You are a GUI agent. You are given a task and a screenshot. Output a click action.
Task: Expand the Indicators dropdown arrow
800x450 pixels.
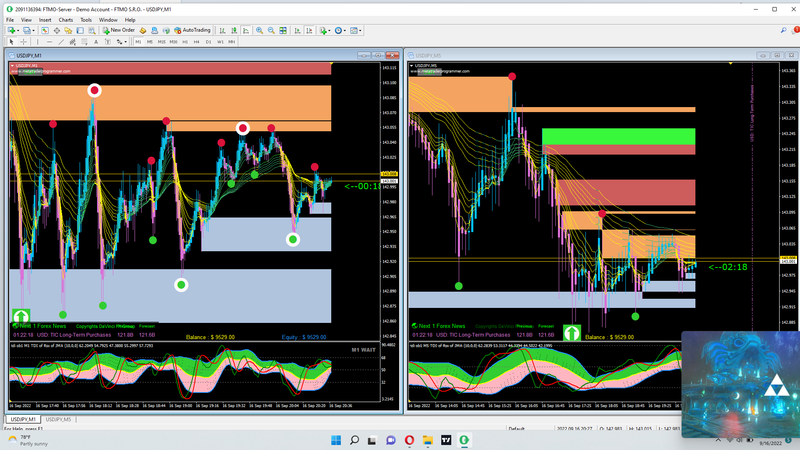click(x=329, y=31)
